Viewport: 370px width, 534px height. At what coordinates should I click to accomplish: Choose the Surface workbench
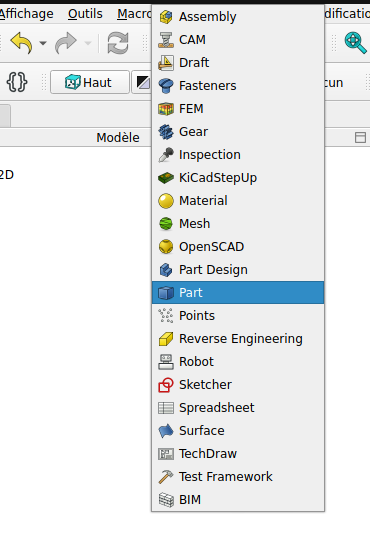coord(238,430)
